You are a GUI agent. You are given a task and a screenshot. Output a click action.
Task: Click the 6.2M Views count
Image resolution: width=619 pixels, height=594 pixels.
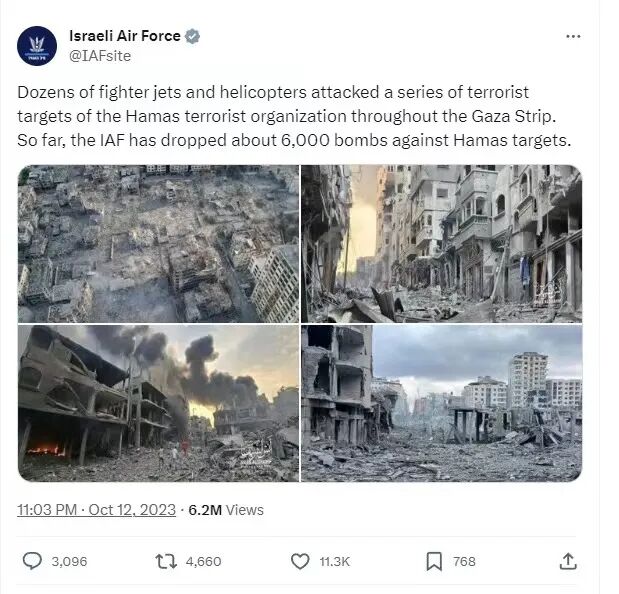226,510
